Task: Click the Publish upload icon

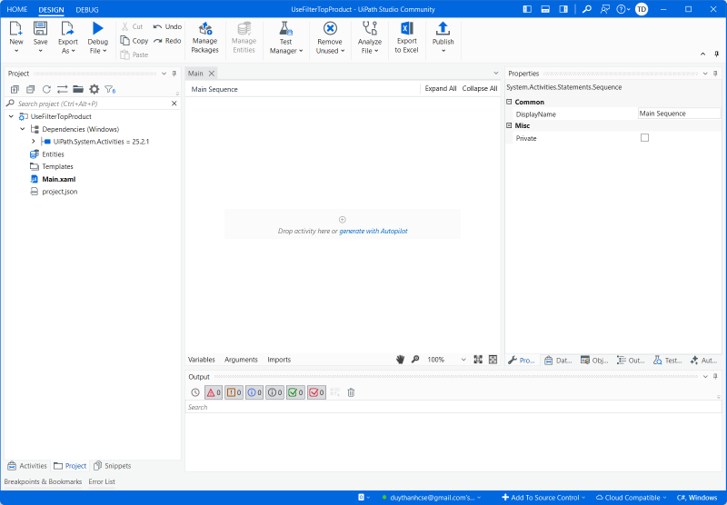Action: [x=443, y=29]
